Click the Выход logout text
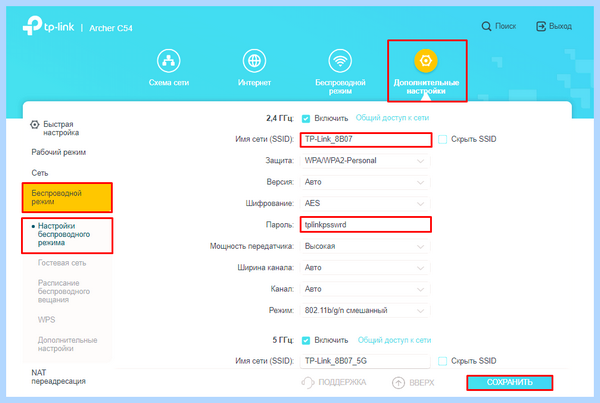 (x=560, y=26)
